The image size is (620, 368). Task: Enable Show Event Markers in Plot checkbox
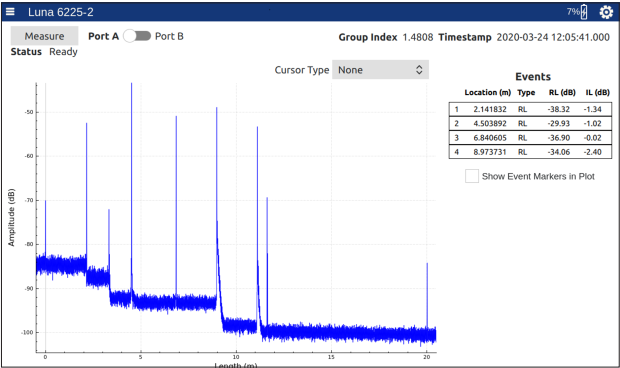pos(472,176)
